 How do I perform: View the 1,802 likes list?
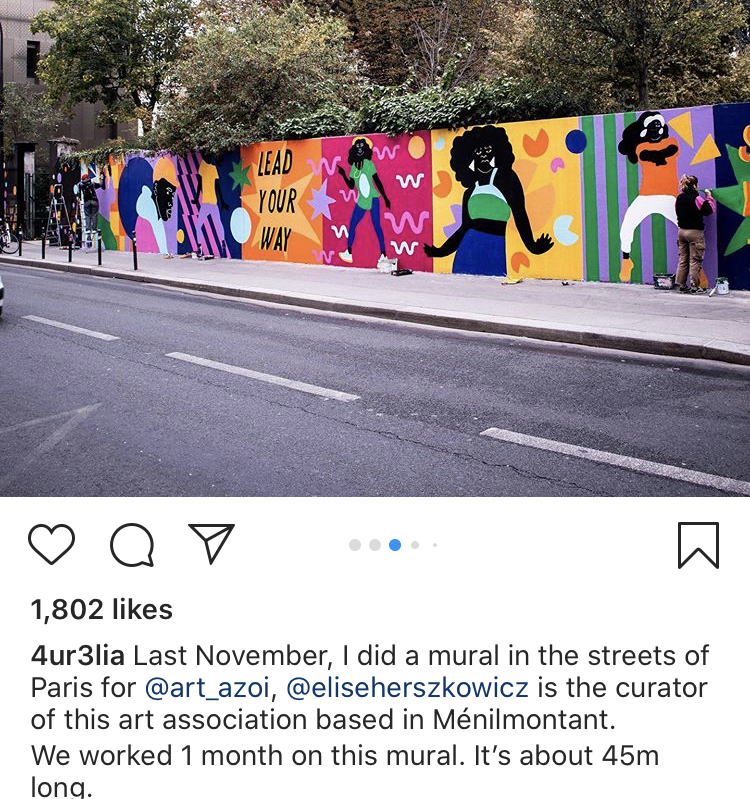[101, 609]
